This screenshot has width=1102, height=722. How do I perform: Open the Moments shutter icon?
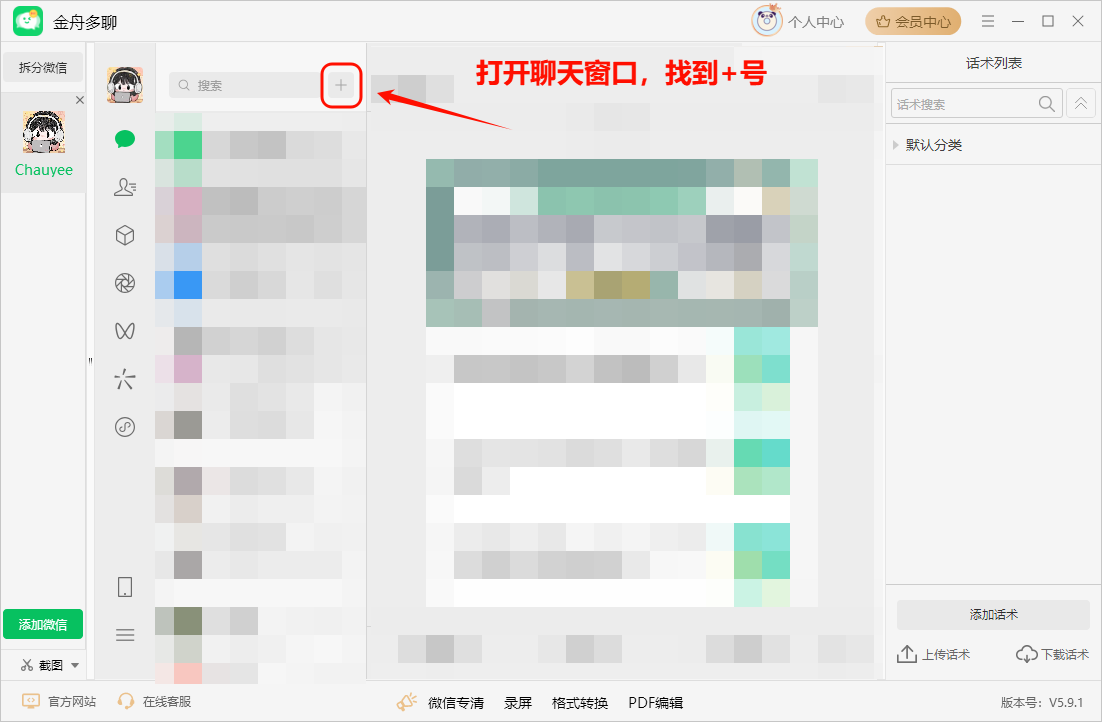pos(125,283)
